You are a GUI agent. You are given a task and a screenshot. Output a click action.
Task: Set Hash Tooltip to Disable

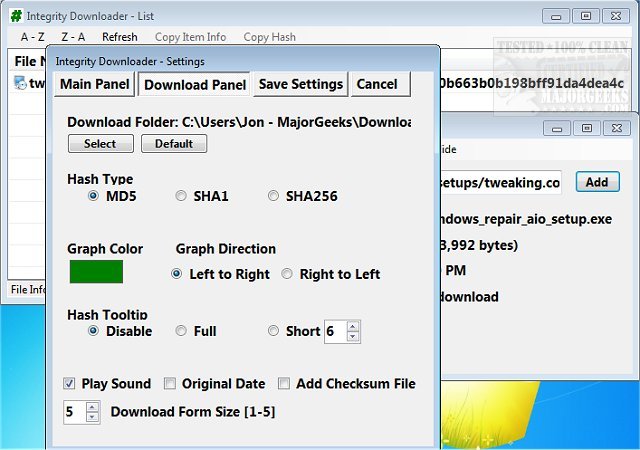coord(93,331)
